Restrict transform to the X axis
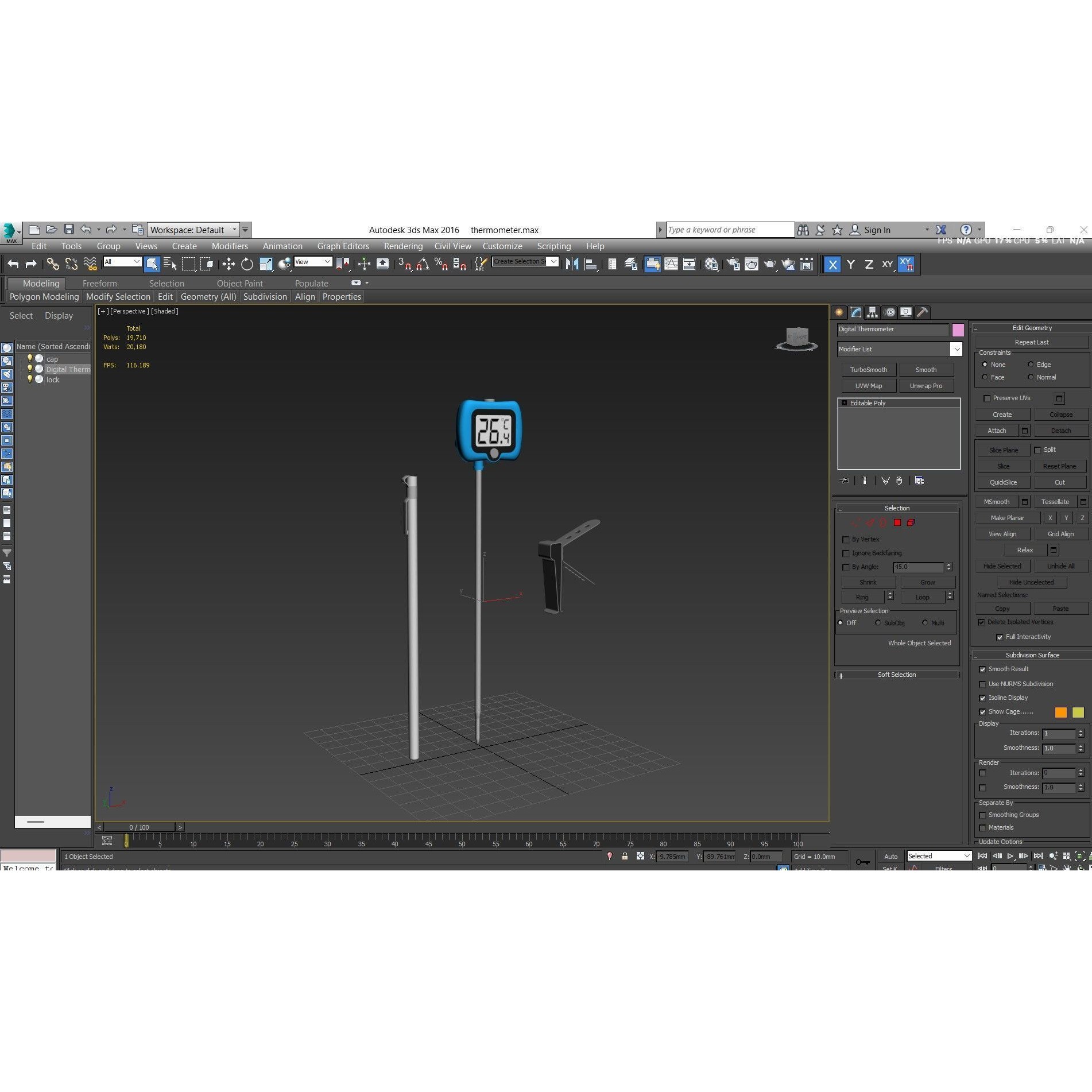Viewport: 1092px width, 1092px height. (x=832, y=264)
